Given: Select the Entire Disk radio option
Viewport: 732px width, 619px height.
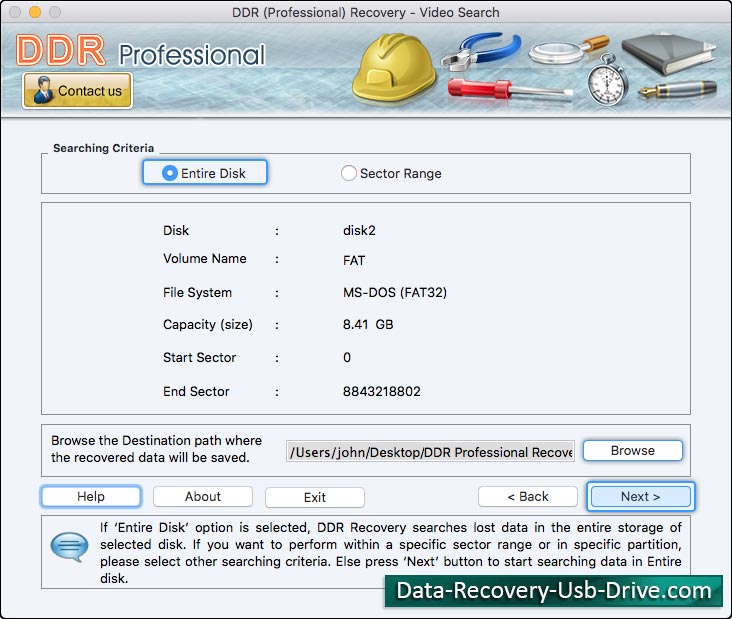Looking at the screenshot, I should (x=204, y=173).
